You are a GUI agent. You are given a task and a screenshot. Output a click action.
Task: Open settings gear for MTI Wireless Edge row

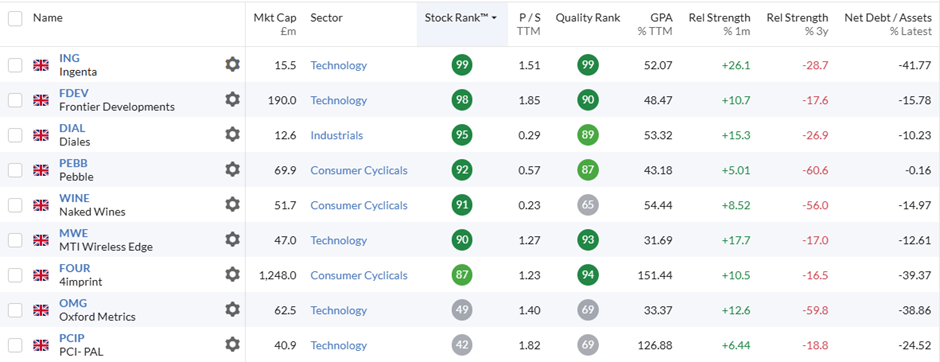(x=232, y=240)
